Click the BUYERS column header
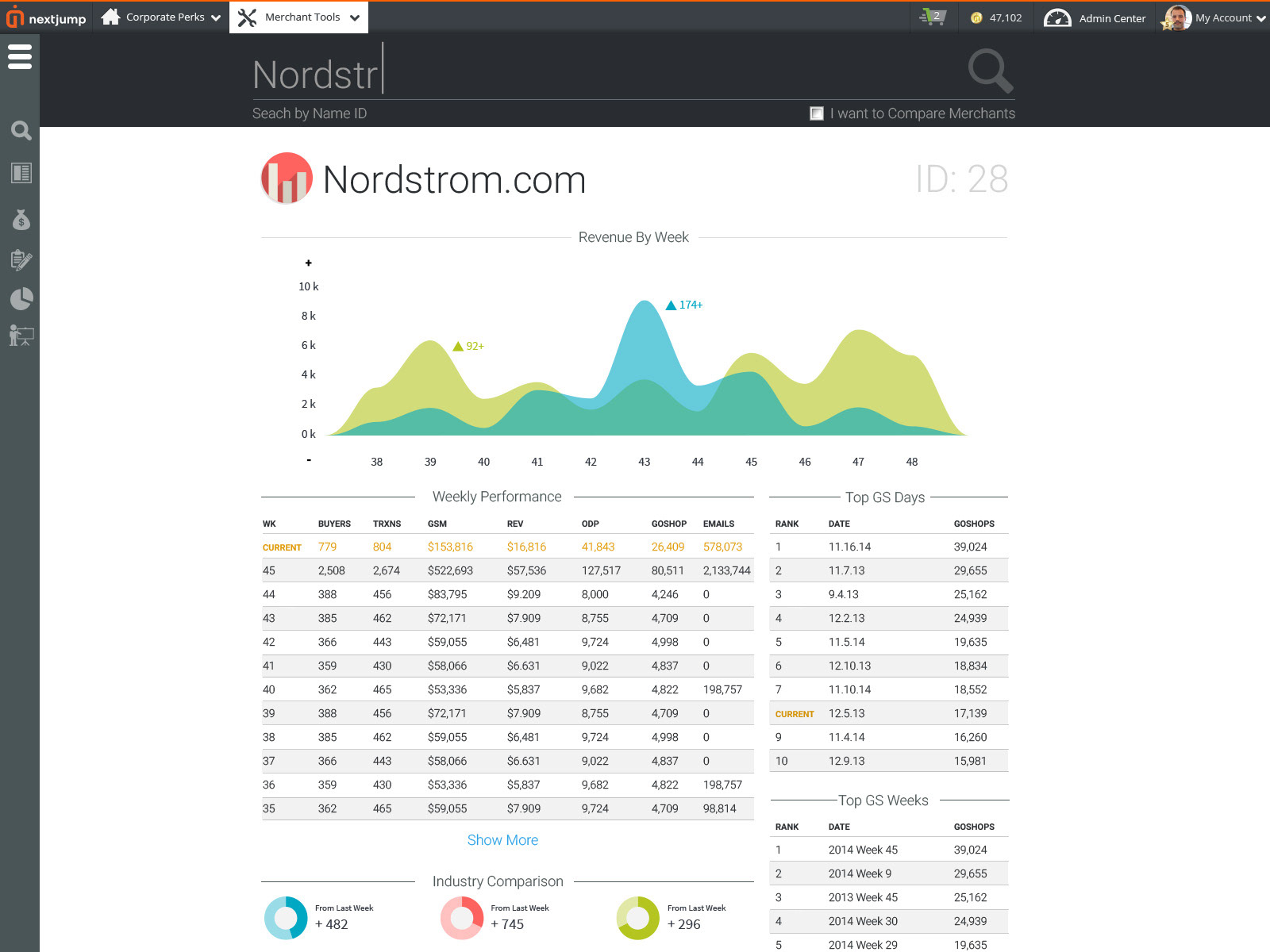 pos(334,524)
